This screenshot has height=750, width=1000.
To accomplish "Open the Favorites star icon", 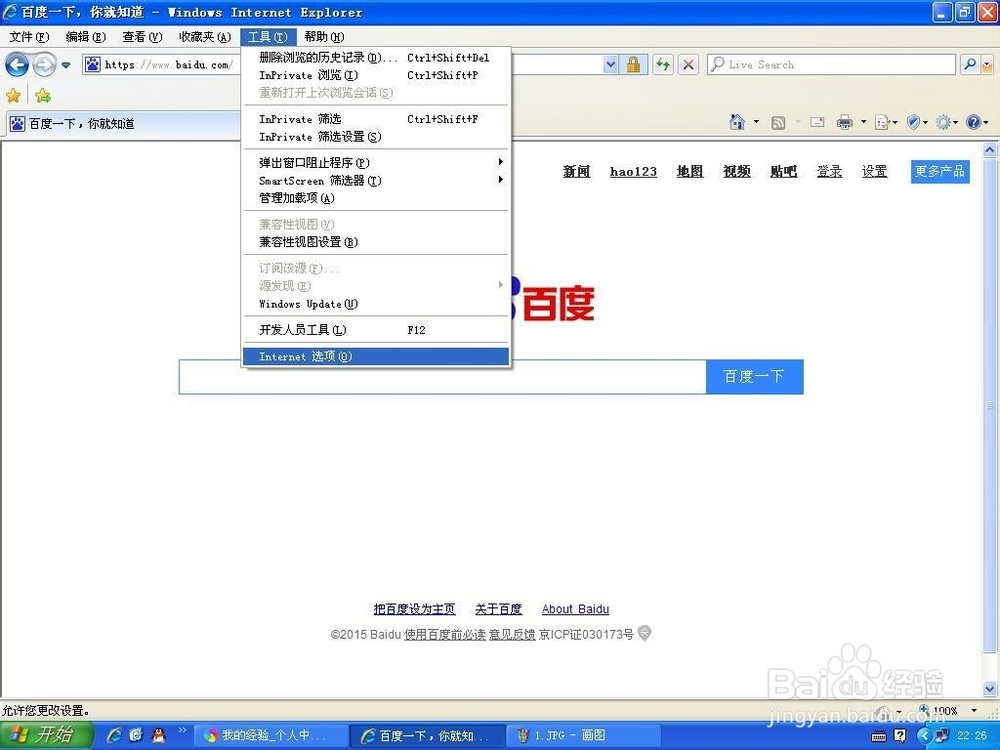I will 13,96.
